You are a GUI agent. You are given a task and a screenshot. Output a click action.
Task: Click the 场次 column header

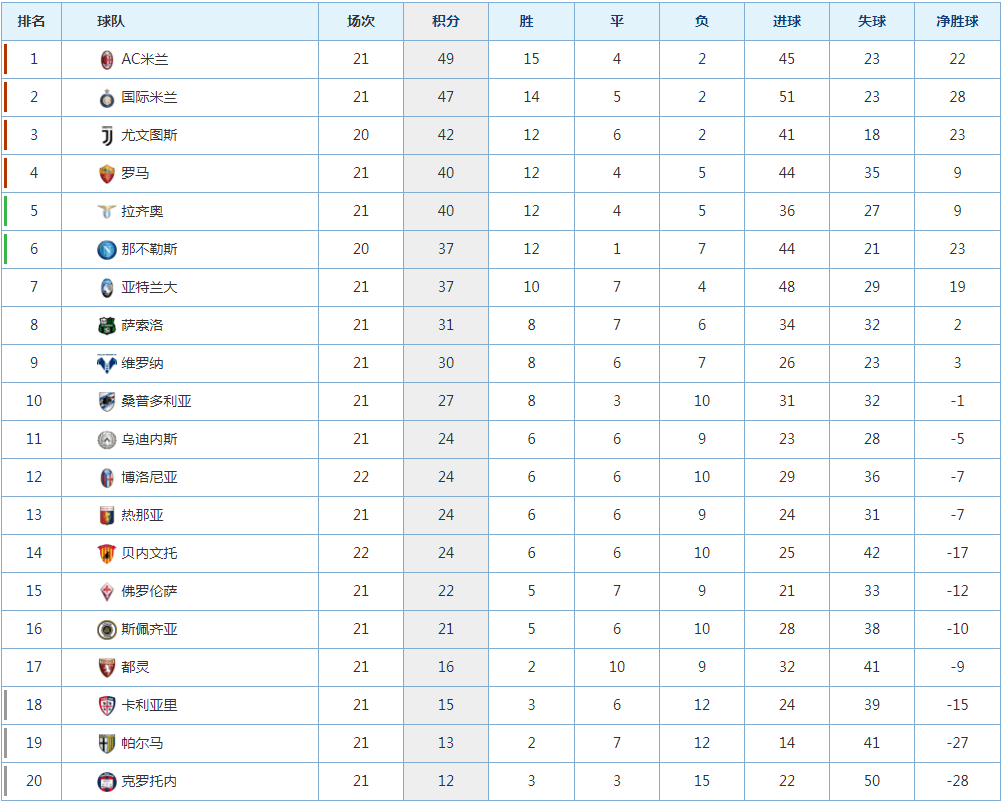360,21
